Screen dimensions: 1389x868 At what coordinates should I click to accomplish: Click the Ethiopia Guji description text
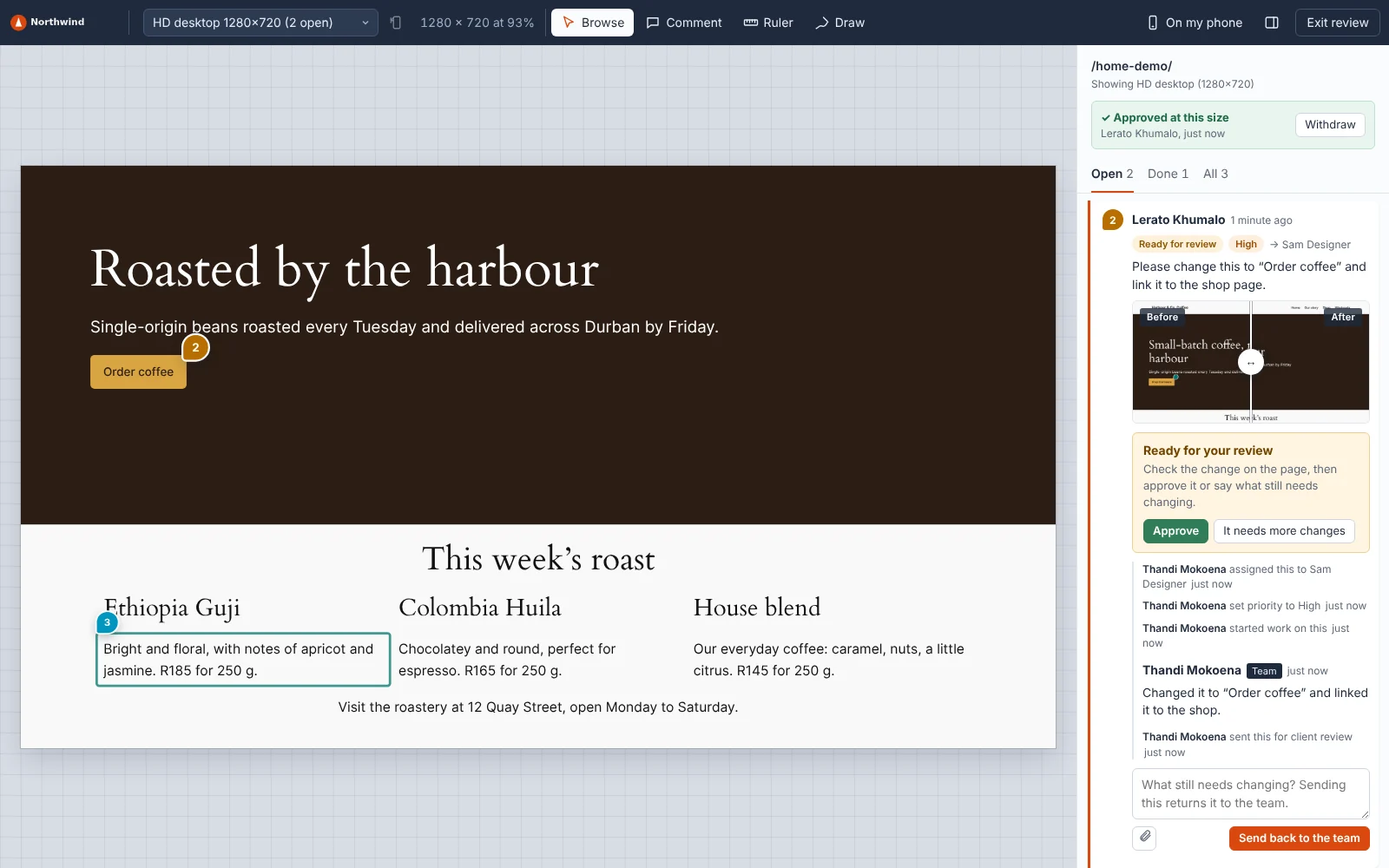[243, 660]
